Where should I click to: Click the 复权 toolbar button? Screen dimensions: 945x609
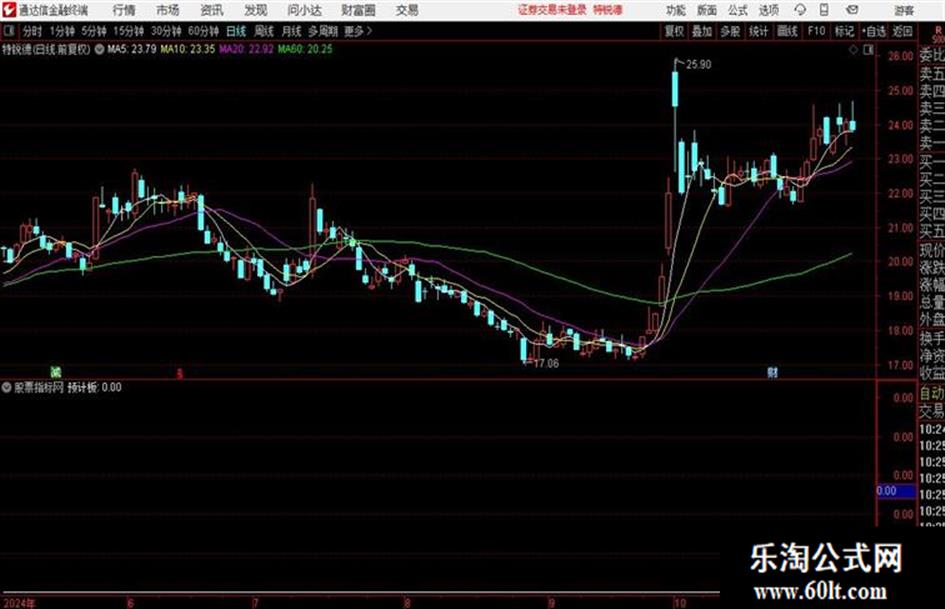pos(674,31)
